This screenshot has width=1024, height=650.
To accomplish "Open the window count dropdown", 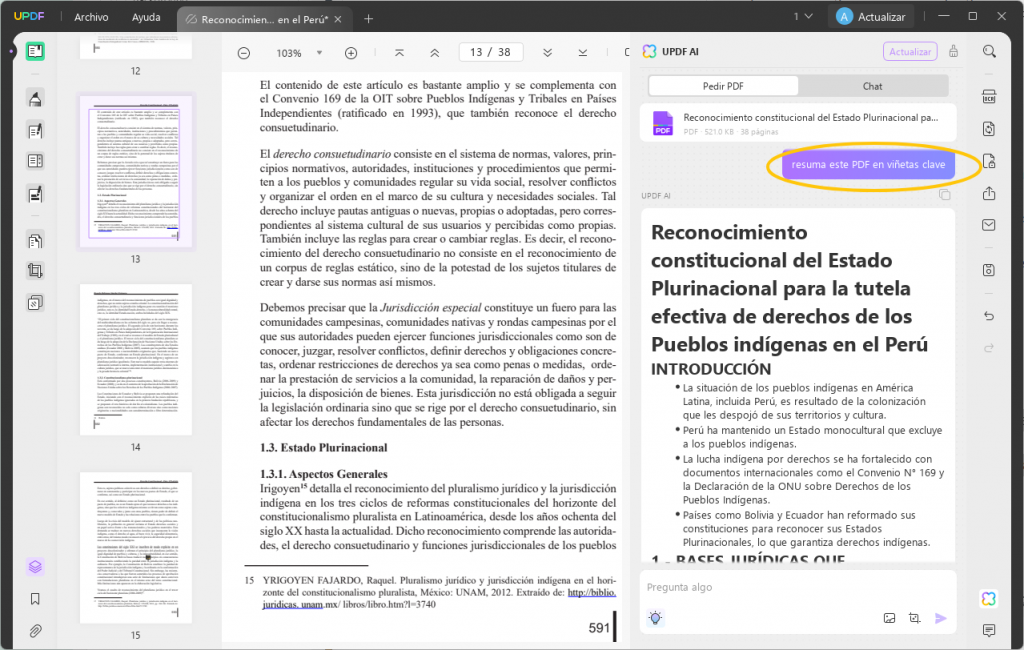I will point(803,17).
